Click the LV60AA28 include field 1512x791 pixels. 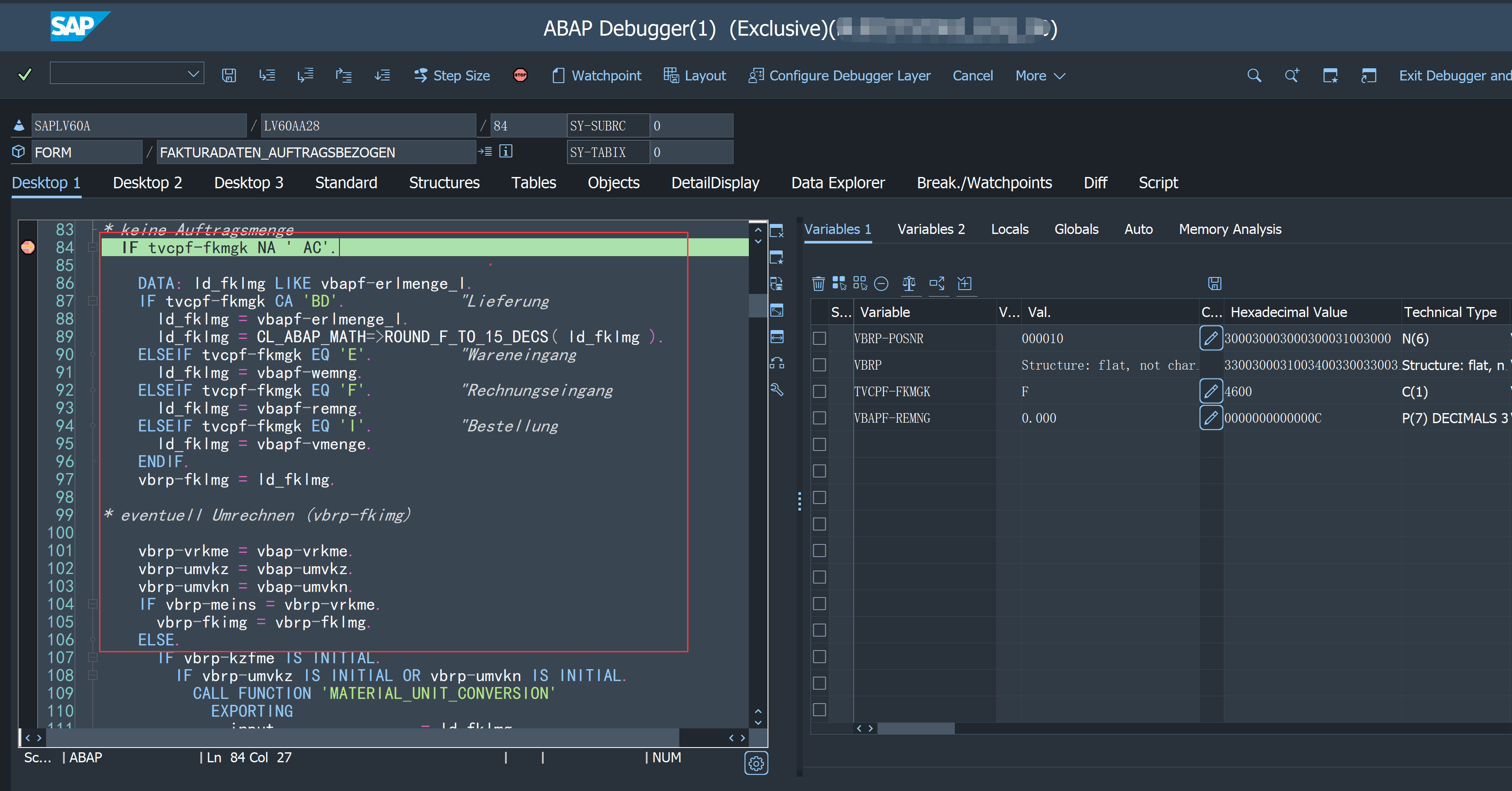pos(368,126)
